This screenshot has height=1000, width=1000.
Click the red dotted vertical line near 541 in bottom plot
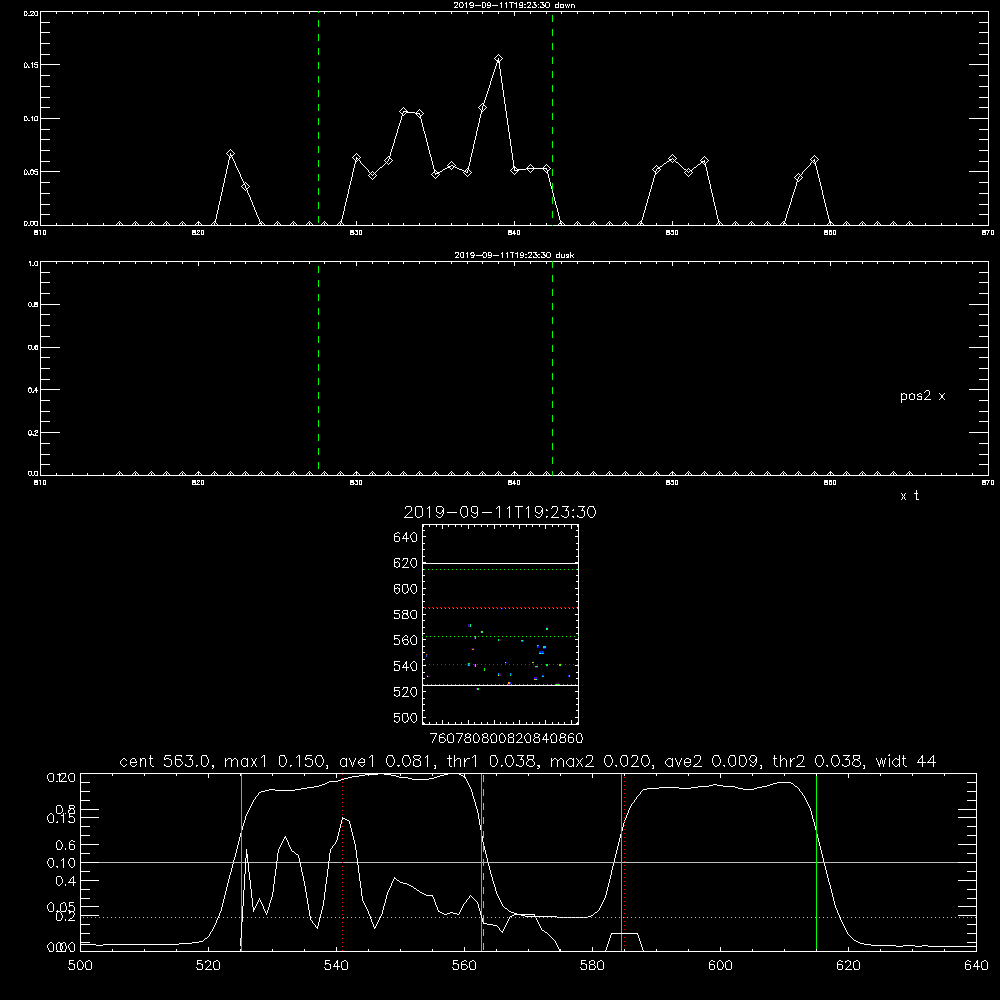point(342,862)
